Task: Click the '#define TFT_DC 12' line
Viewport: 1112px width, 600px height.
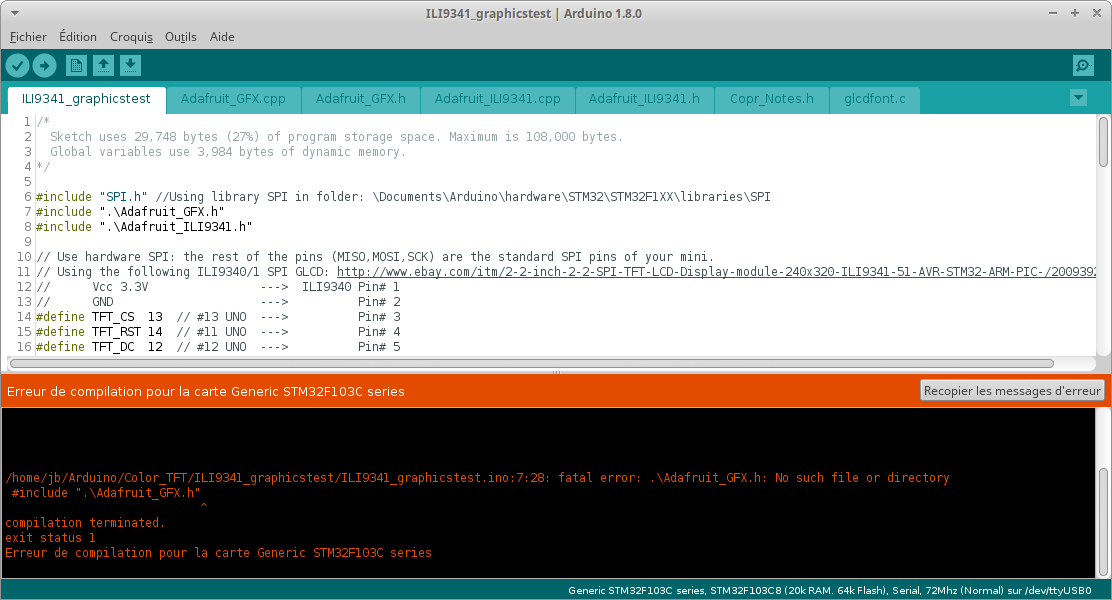Action: point(218,346)
